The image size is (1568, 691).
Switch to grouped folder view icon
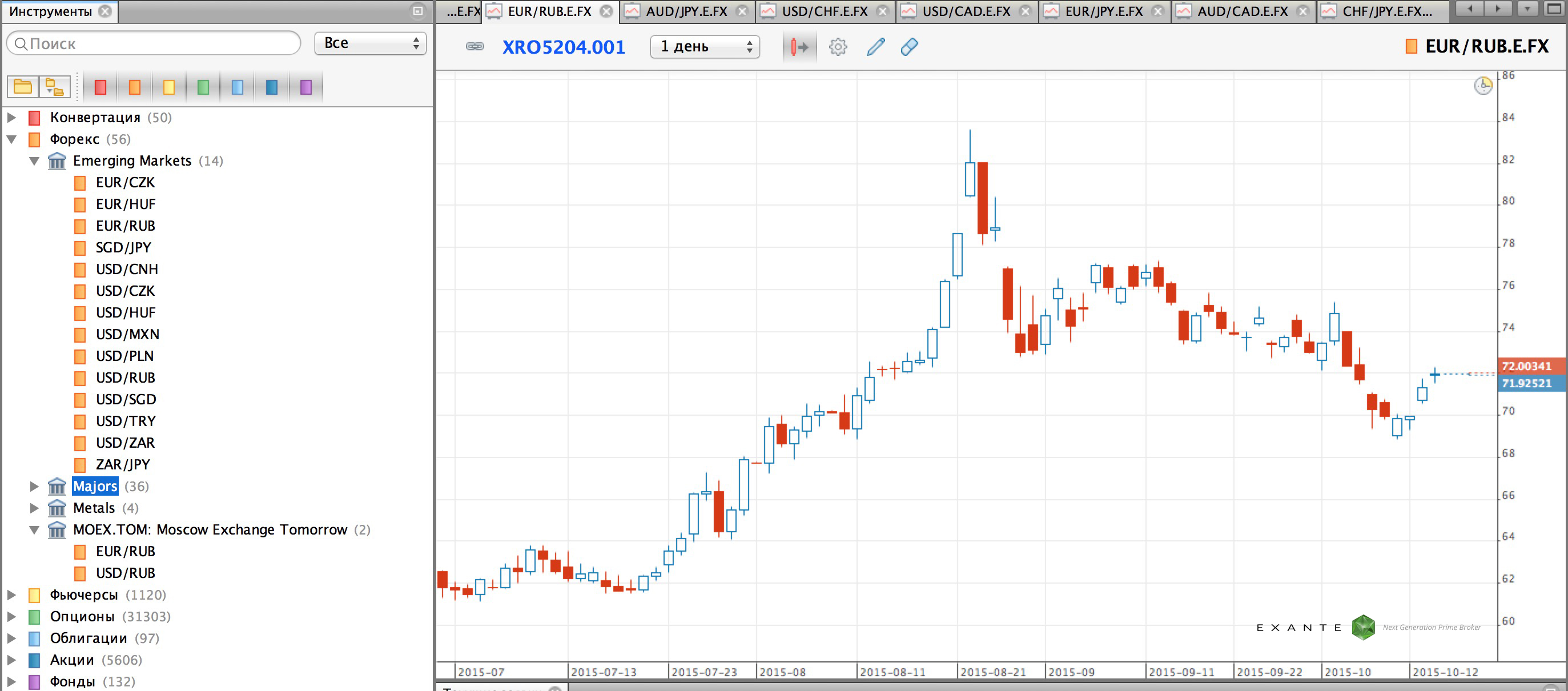click(54, 86)
